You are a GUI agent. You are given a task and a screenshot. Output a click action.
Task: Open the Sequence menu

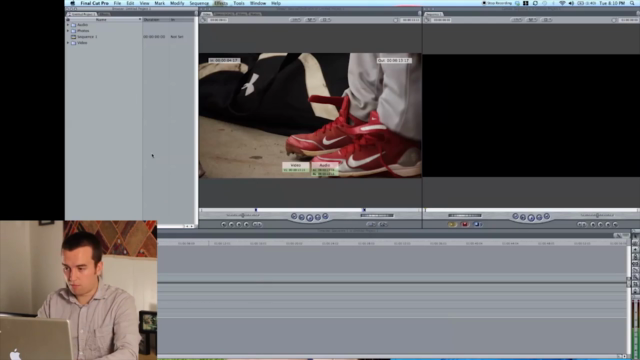click(199, 3)
